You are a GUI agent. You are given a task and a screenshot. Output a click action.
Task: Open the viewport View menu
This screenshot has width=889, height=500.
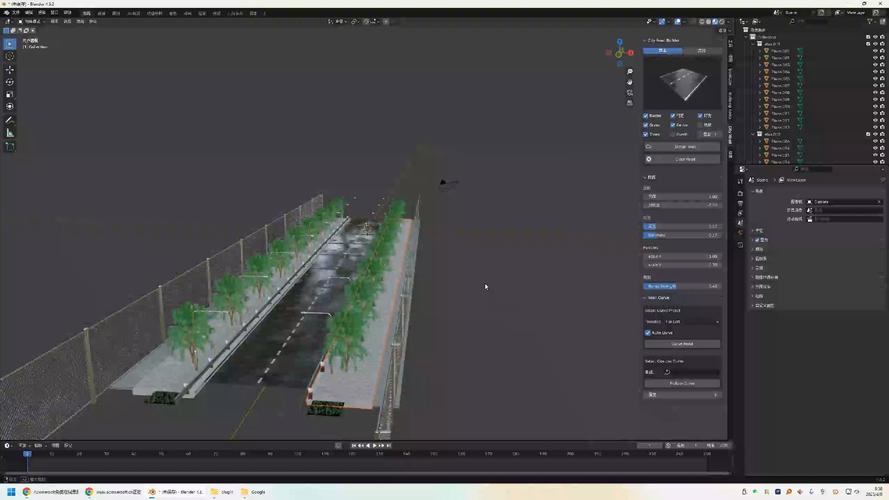coord(54,22)
